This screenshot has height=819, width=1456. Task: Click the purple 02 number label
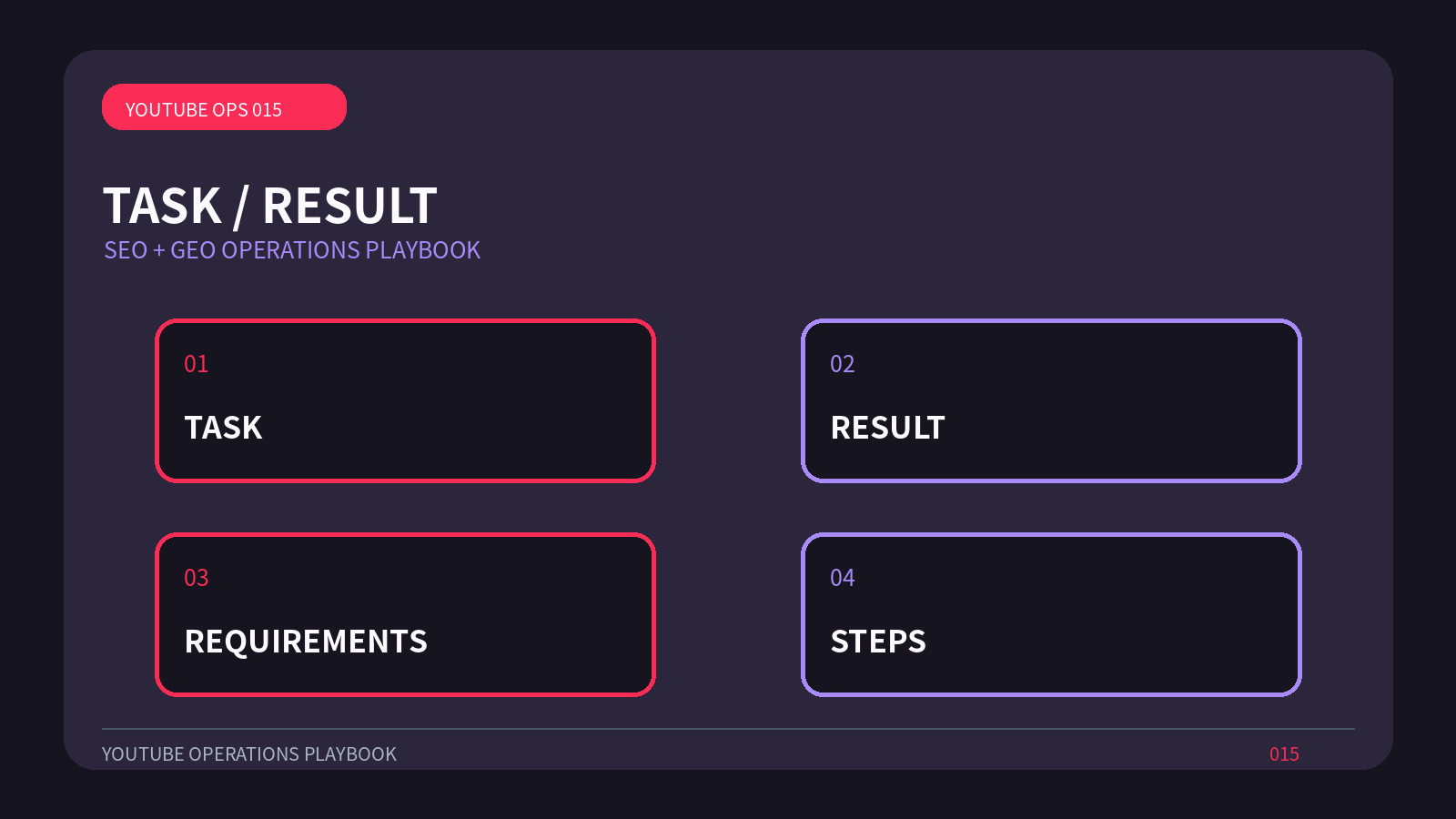(x=843, y=364)
